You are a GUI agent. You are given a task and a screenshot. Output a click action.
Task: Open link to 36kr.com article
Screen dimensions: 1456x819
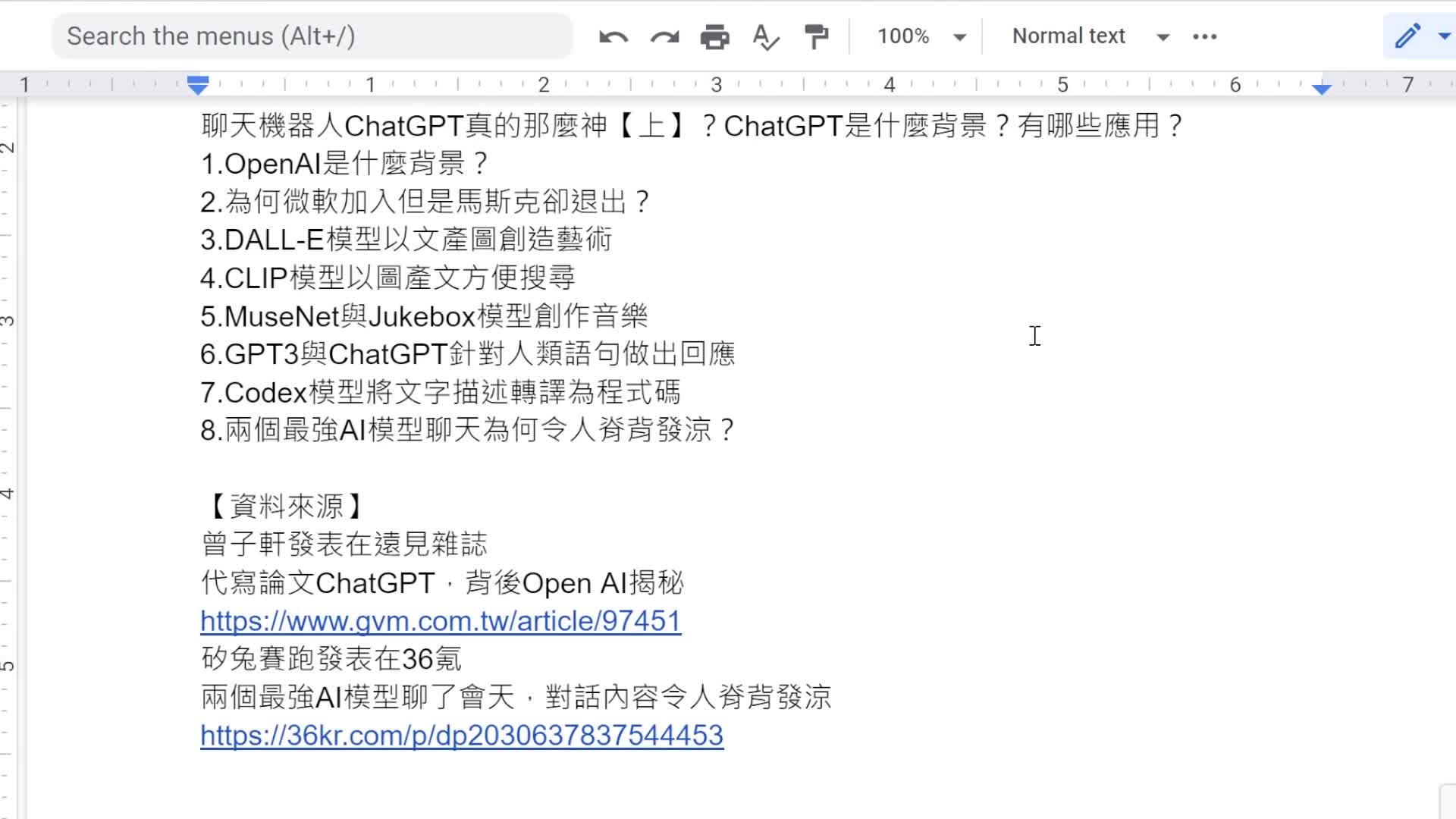tap(462, 735)
